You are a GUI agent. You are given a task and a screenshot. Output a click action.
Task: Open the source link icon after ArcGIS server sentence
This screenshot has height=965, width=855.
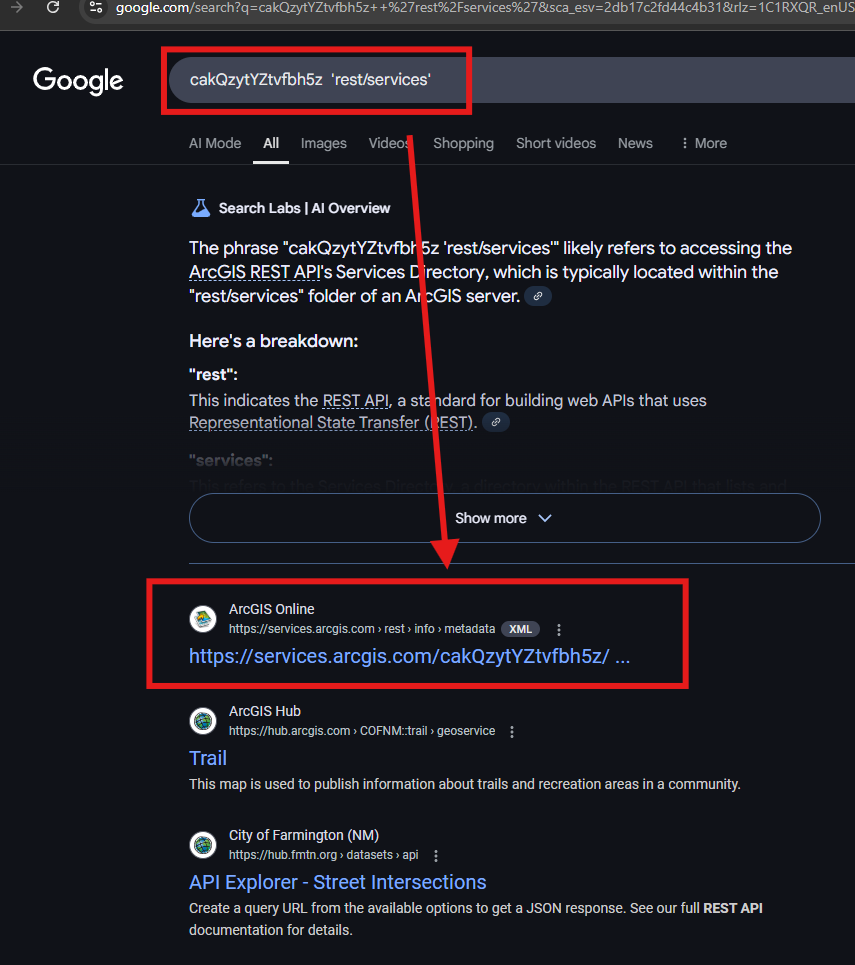537,296
